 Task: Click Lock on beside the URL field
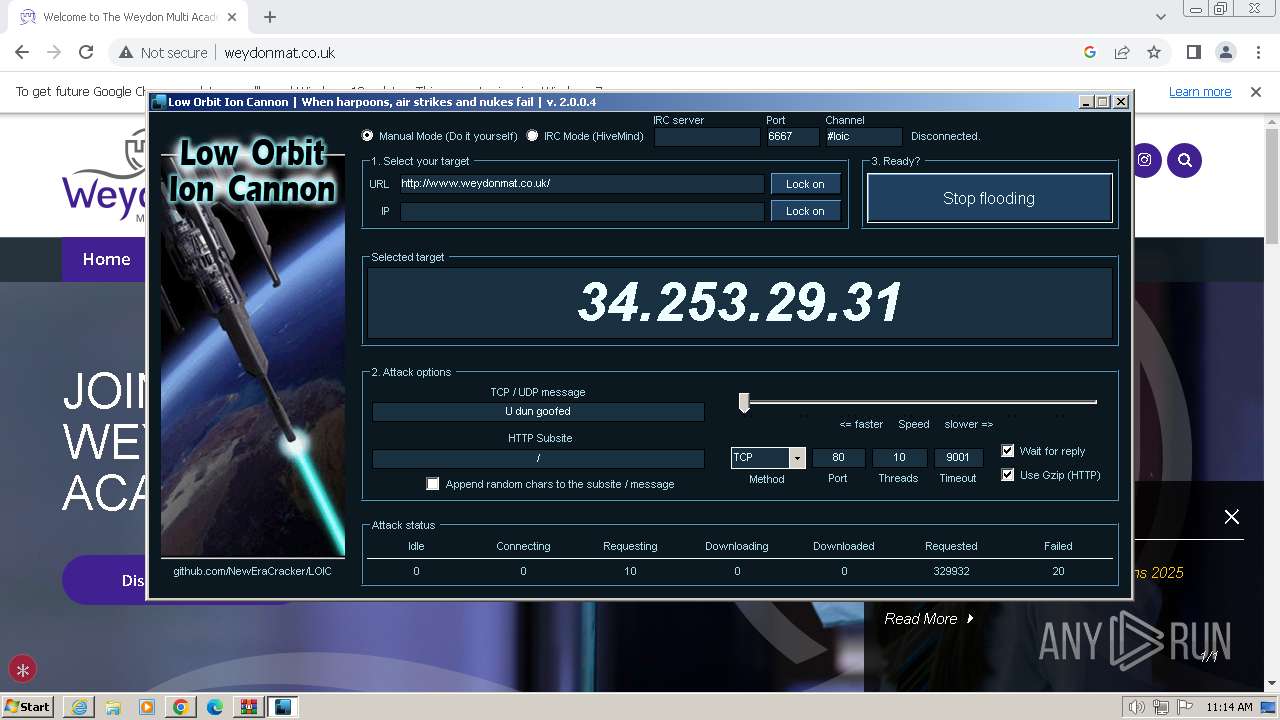point(805,184)
